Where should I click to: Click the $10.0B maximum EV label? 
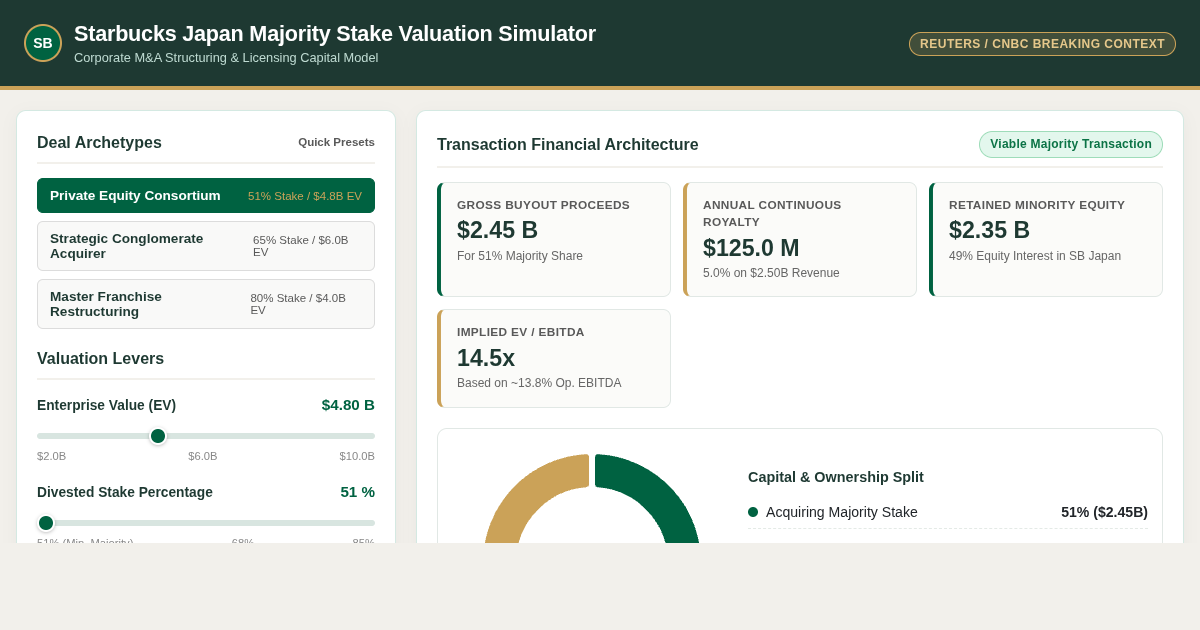click(x=357, y=456)
